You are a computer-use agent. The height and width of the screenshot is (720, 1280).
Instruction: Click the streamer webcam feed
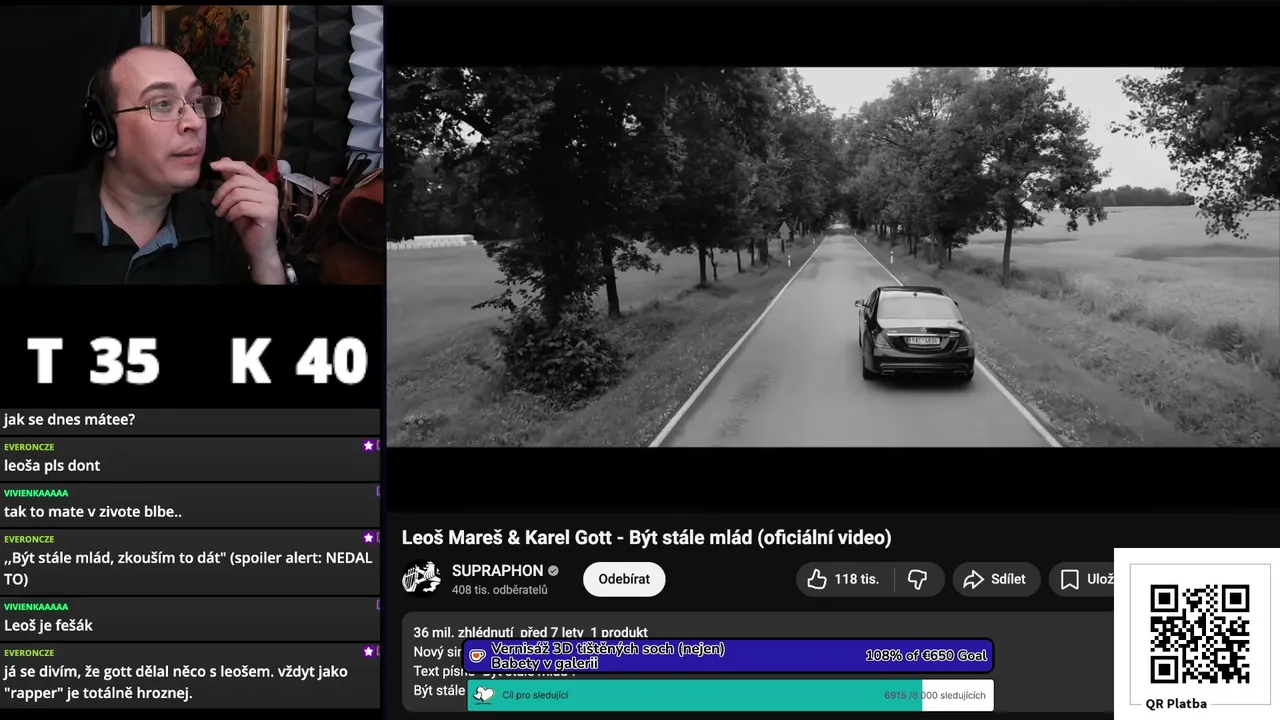coord(192,145)
